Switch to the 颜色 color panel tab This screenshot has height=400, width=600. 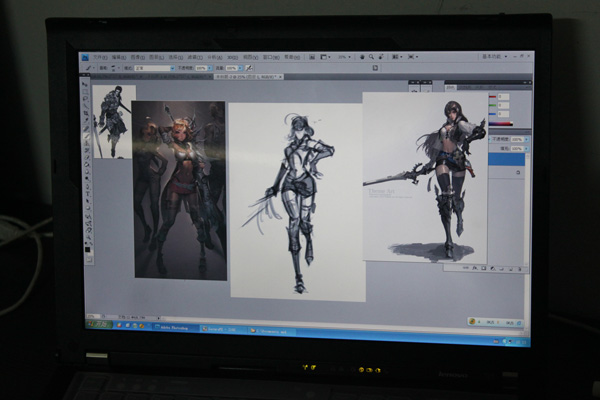pyautogui.click(x=451, y=87)
